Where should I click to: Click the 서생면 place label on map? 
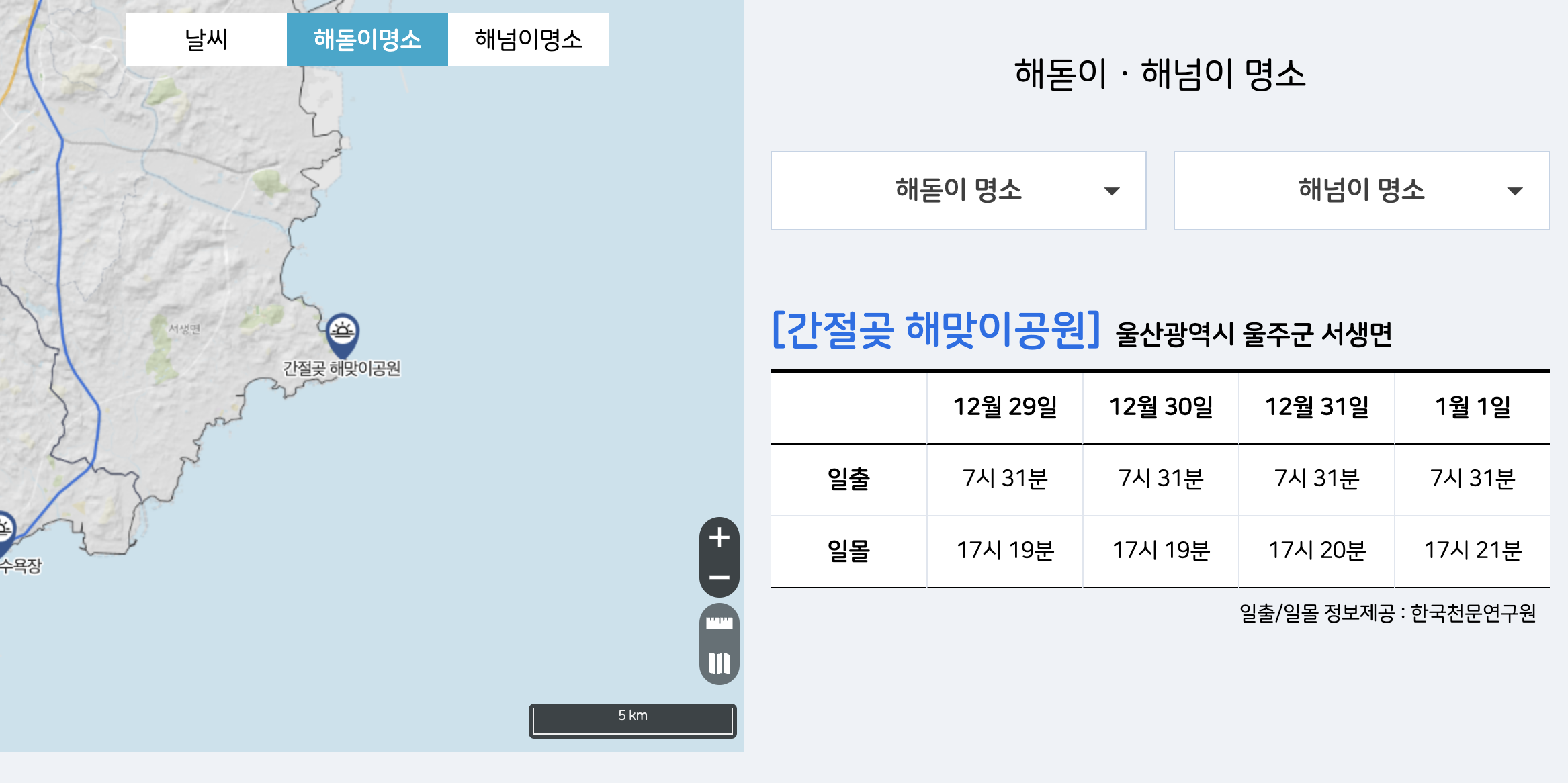tap(184, 329)
